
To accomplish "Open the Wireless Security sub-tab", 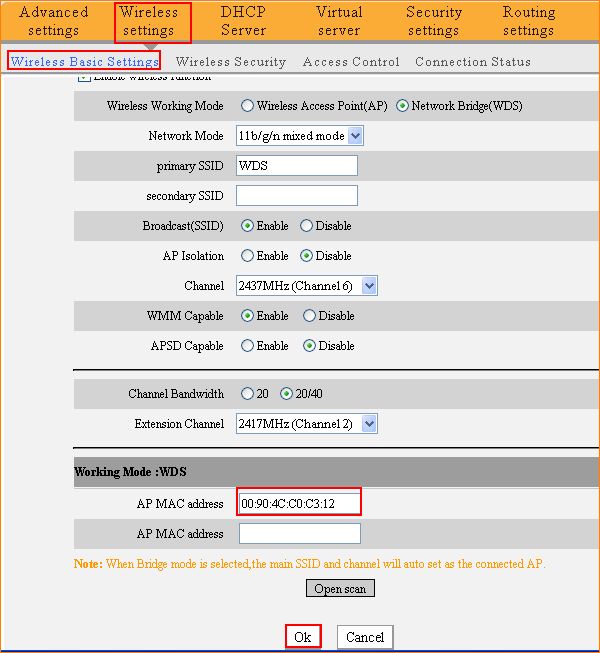I will tap(230, 62).
